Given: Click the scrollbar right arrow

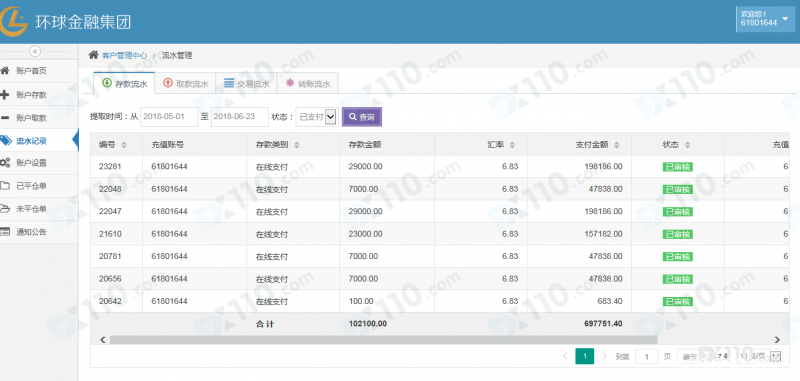Looking at the screenshot, I should tap(777, 339).
